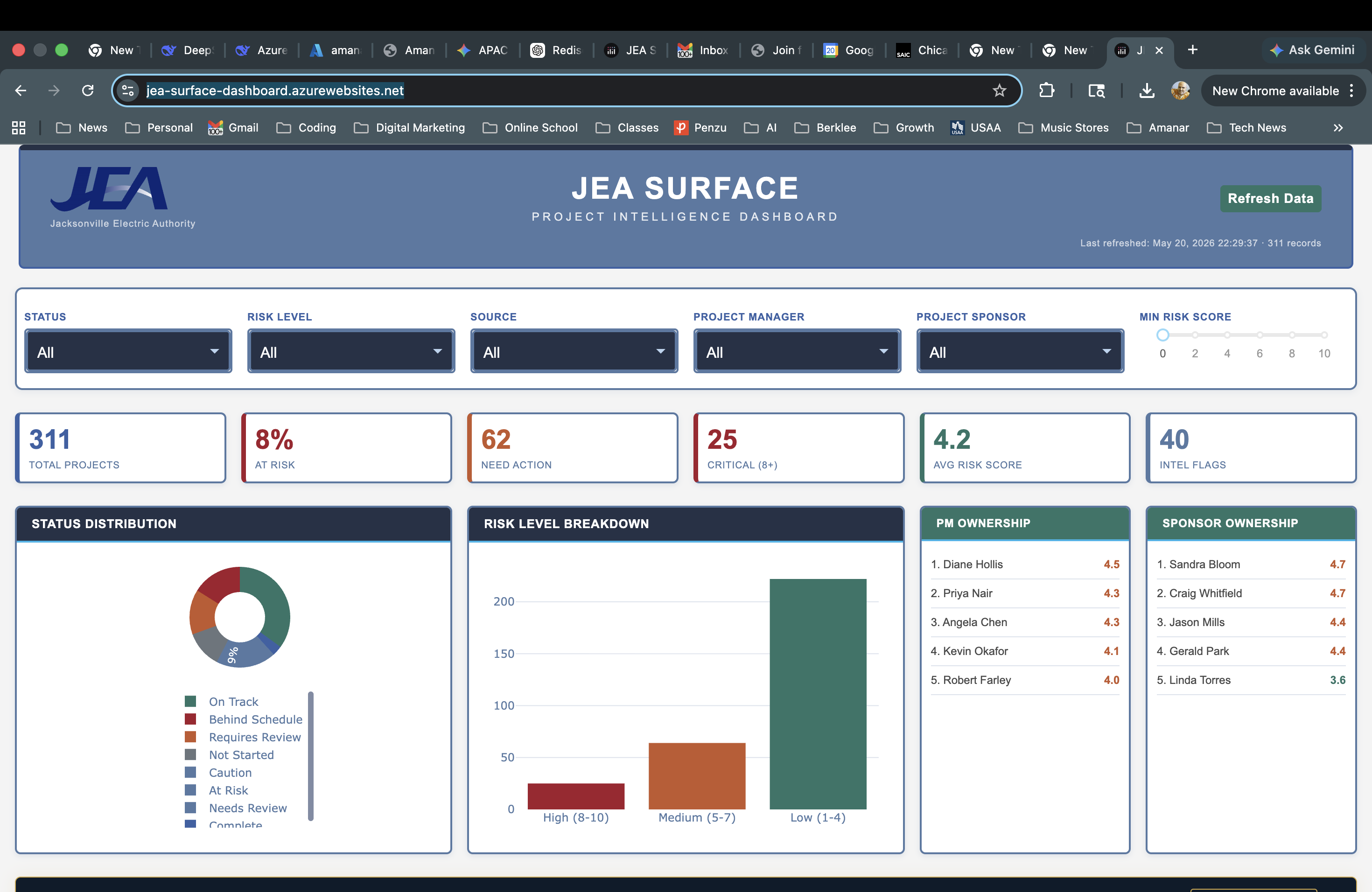The width and height of the screenshot is (1372, 892).
Task: Open the Risk Level filter dropdown
Action: pyautogui.click(x=351, y=351)
